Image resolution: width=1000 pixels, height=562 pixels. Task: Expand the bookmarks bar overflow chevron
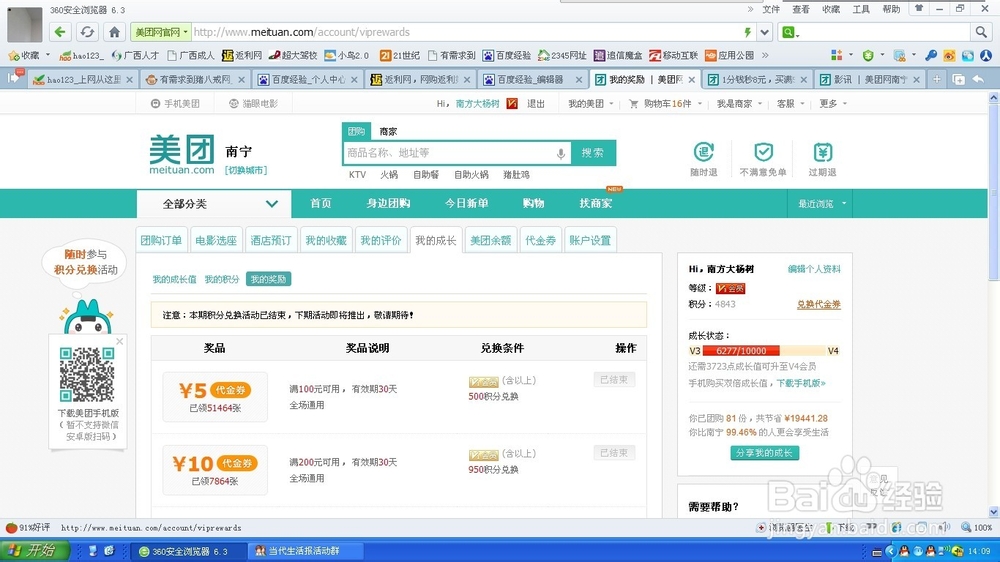(765, 55)
